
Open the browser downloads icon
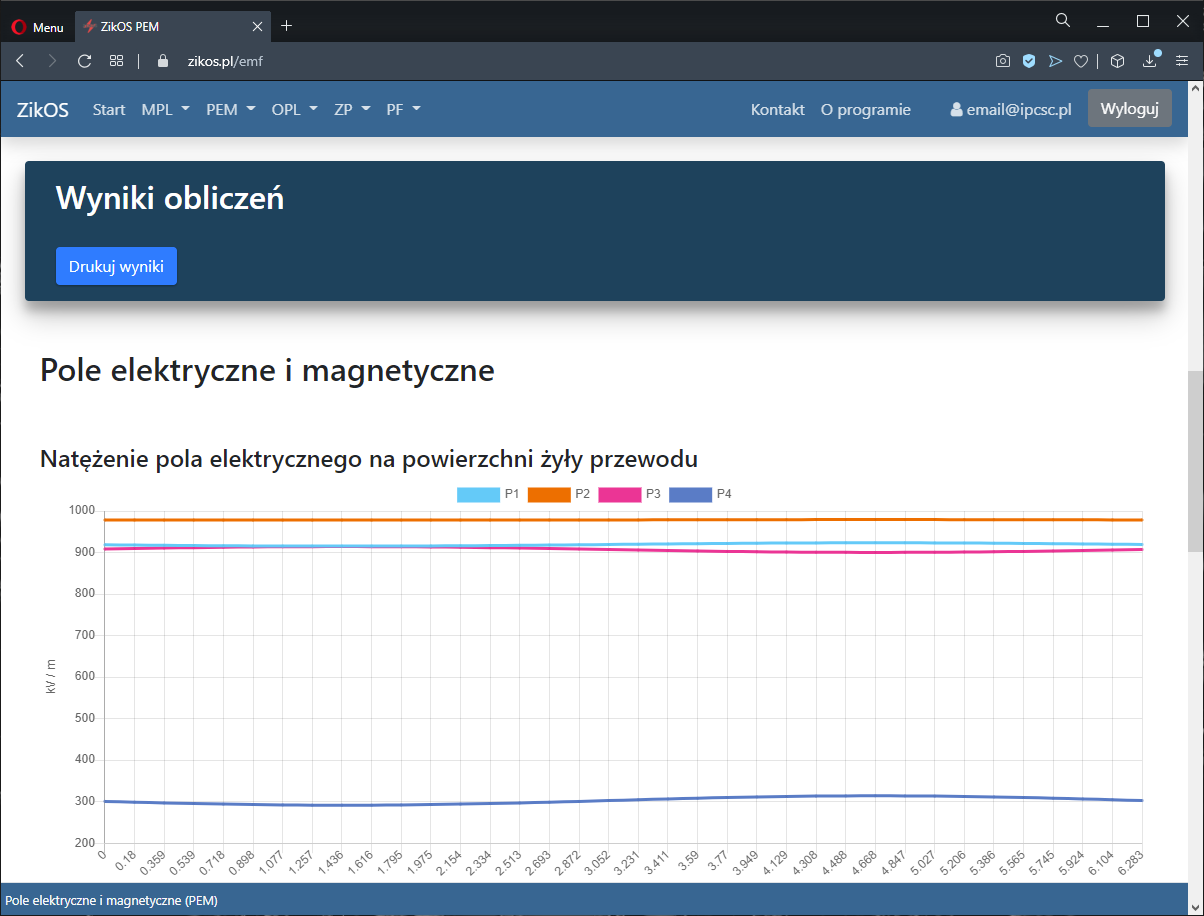pyautogui.click(x=1150, y=61)
